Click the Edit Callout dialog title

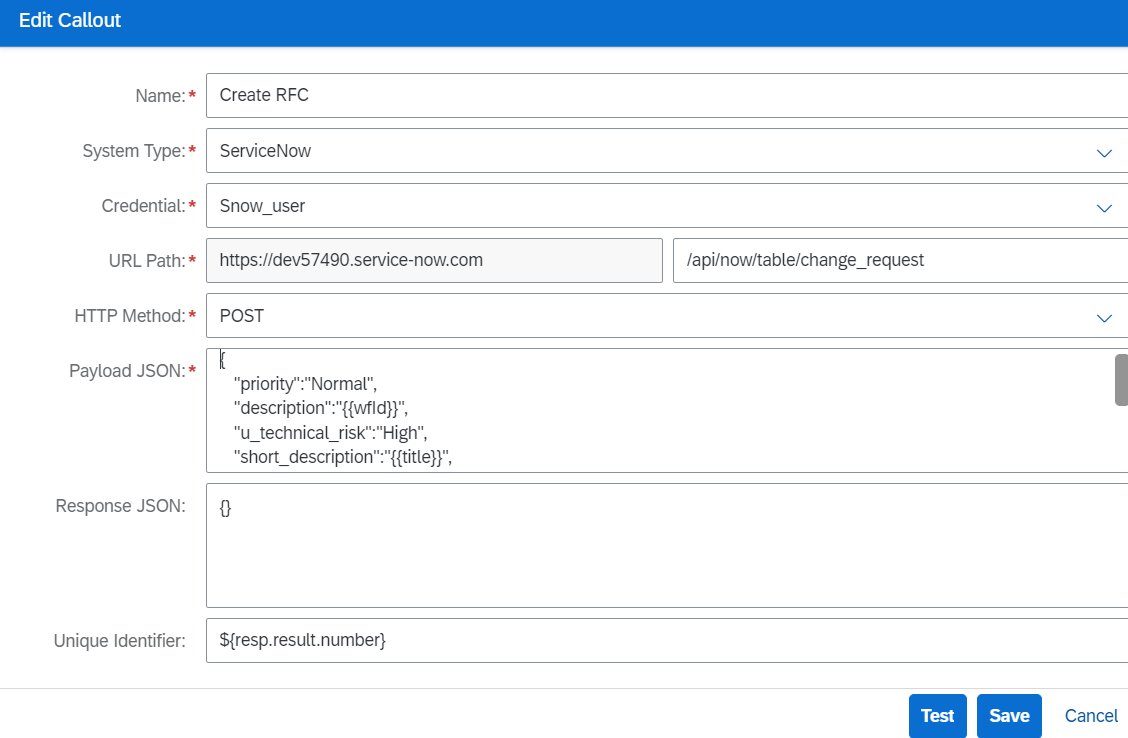coord(70,20)
